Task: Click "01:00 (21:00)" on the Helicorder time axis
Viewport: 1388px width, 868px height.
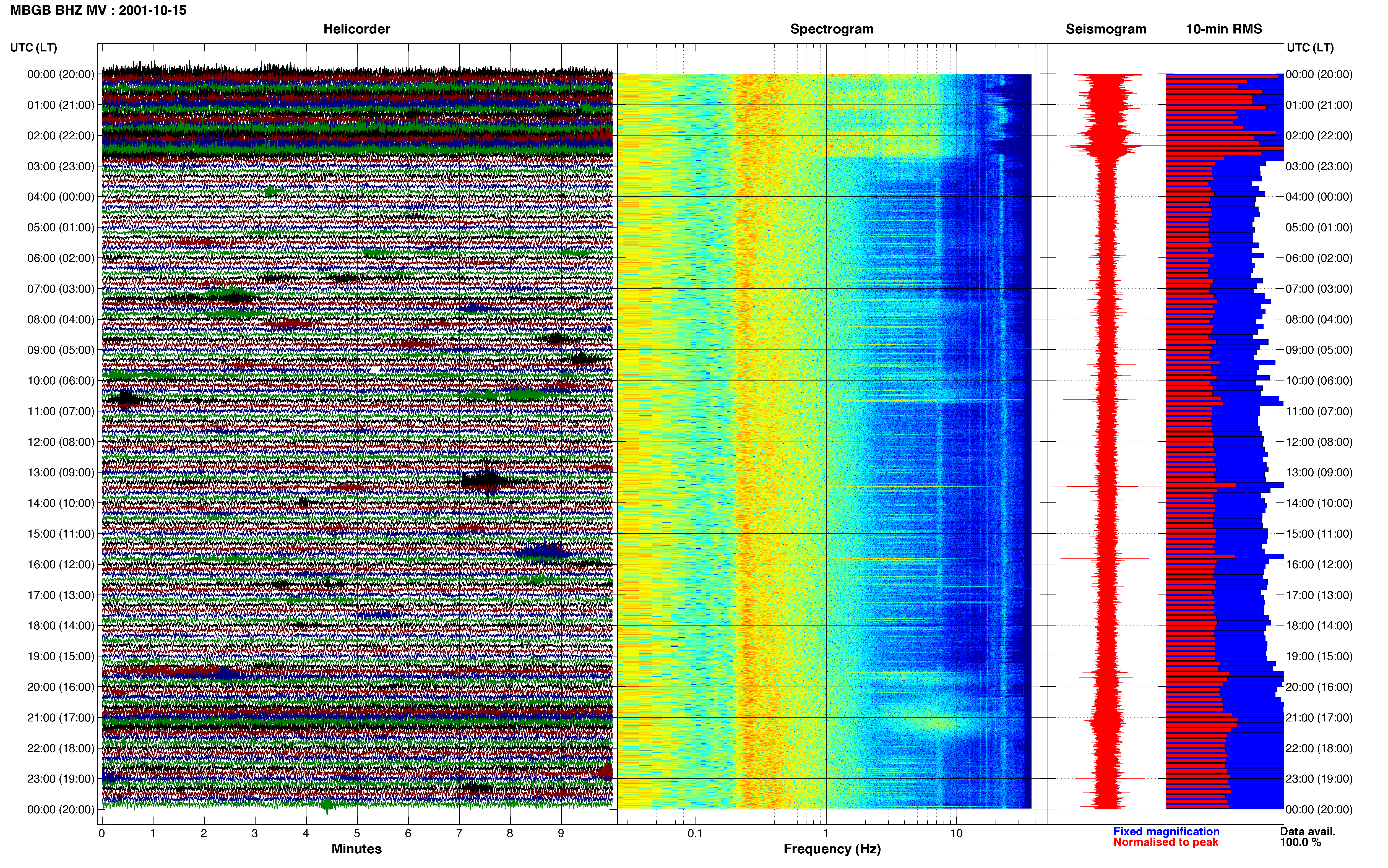Action: [x=60, y=105]
